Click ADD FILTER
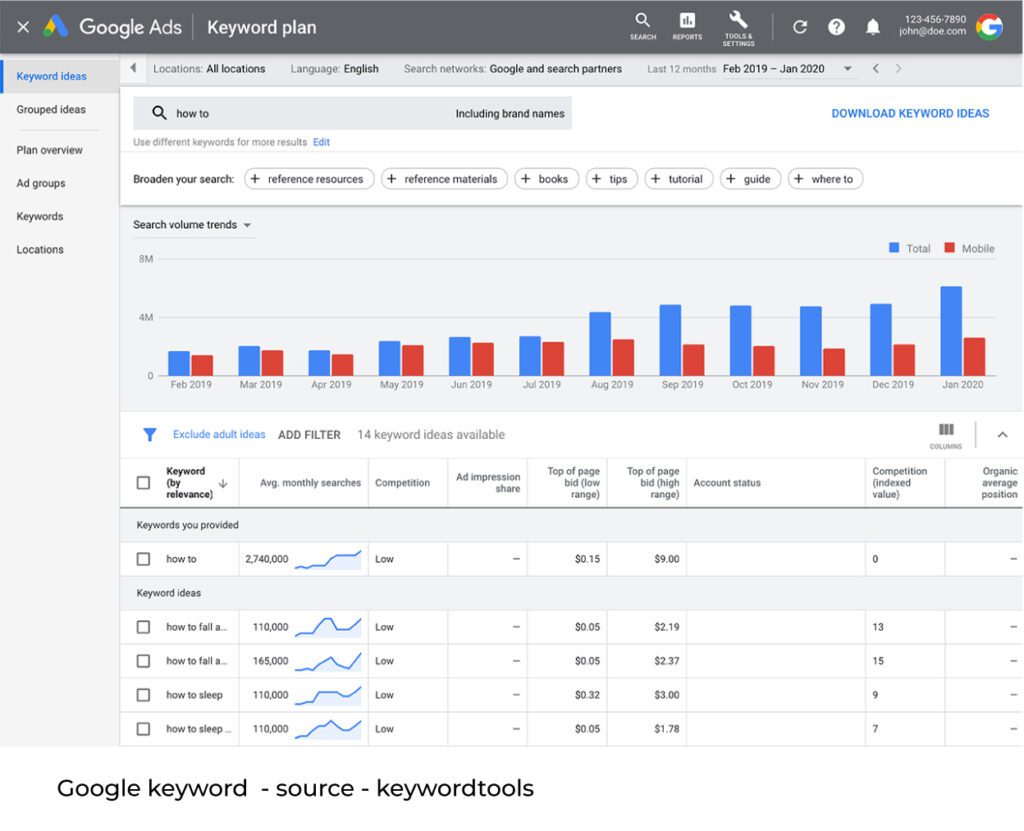This screenshot has width=1024, height=831. (310, 435)
